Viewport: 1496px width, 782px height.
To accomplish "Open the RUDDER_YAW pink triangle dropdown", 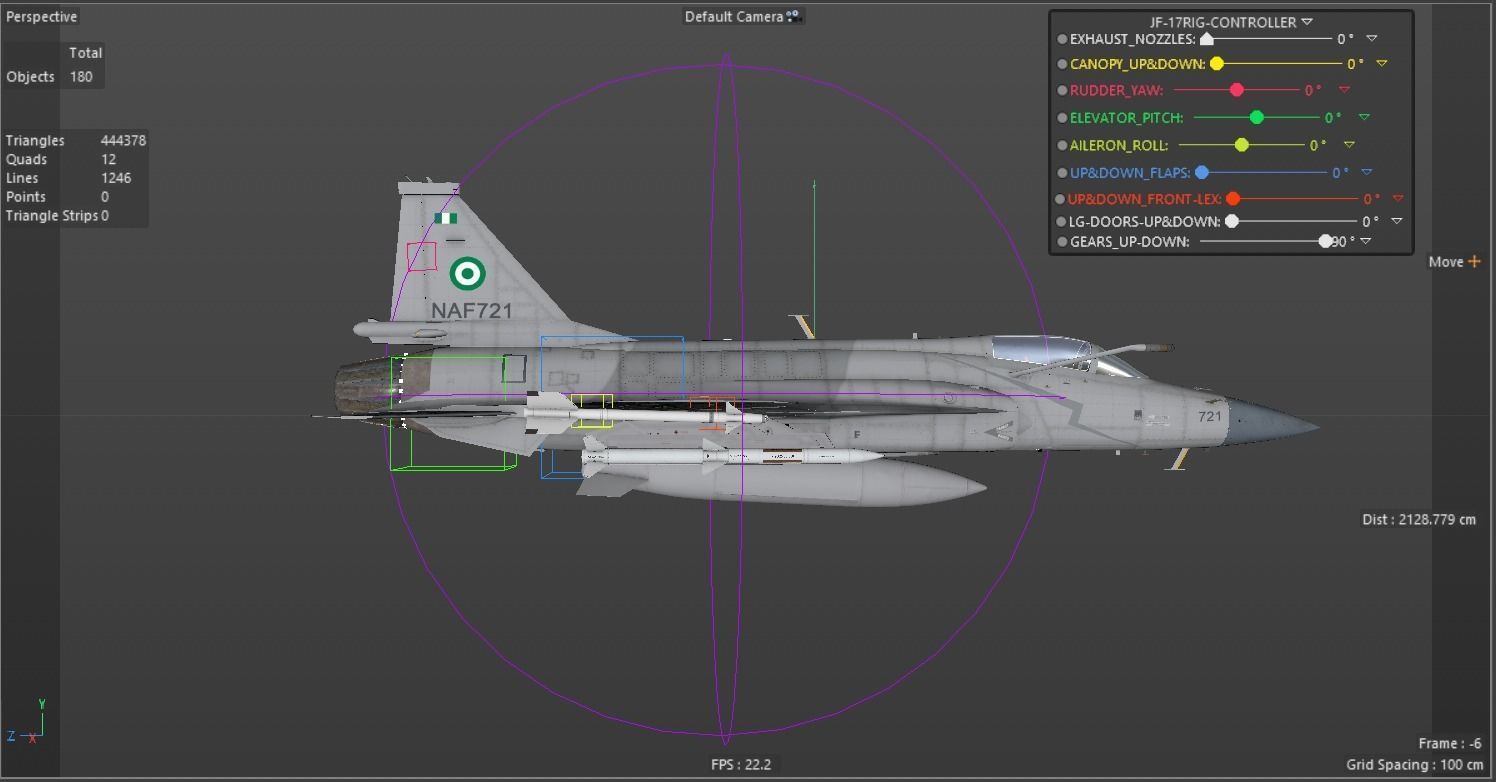I will [x=1344, y=90].
